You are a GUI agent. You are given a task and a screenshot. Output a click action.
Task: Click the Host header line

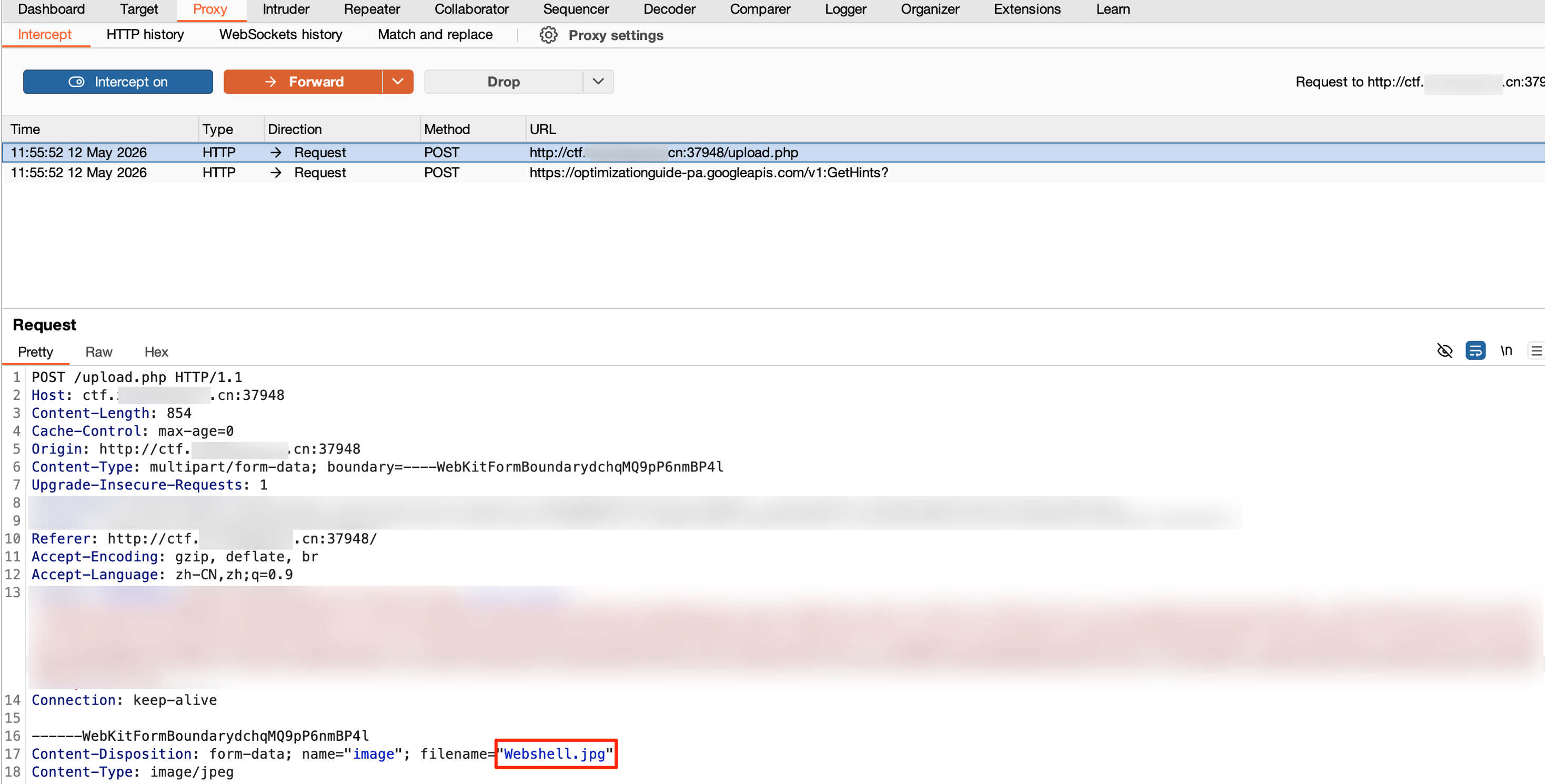(158, 395)
